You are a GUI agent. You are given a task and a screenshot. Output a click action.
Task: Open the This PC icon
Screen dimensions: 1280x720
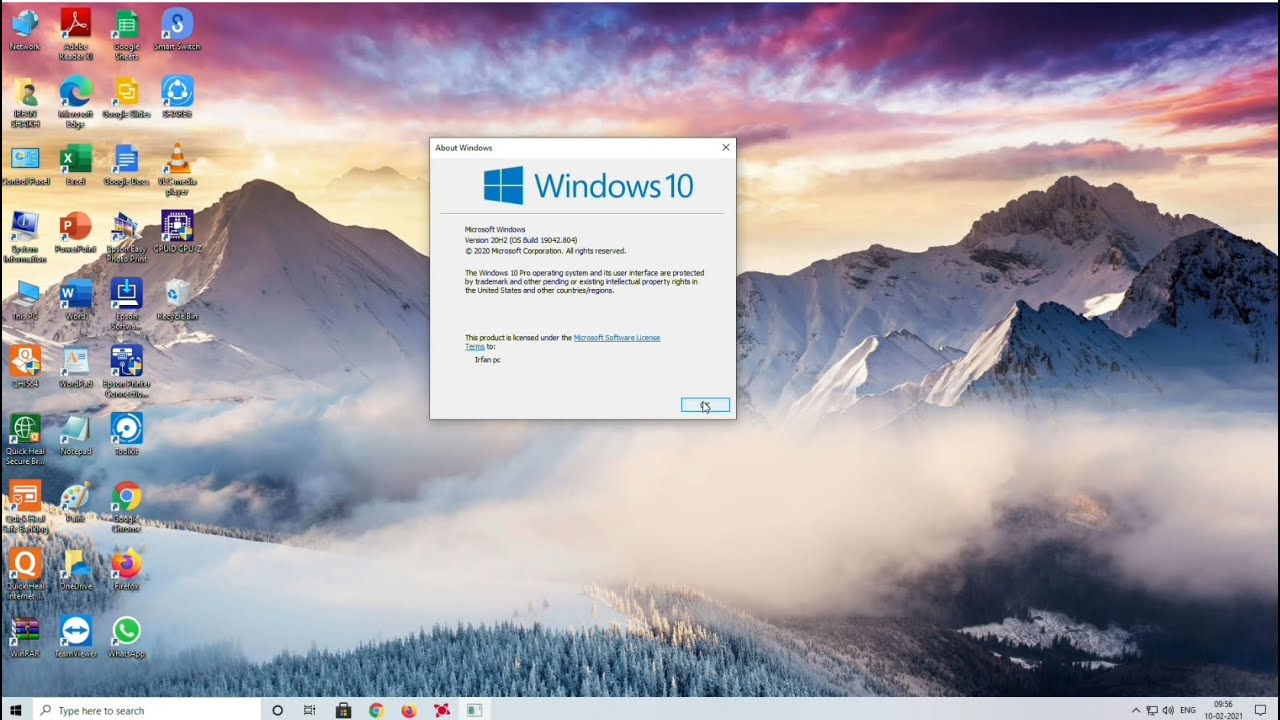coord(25,300)
